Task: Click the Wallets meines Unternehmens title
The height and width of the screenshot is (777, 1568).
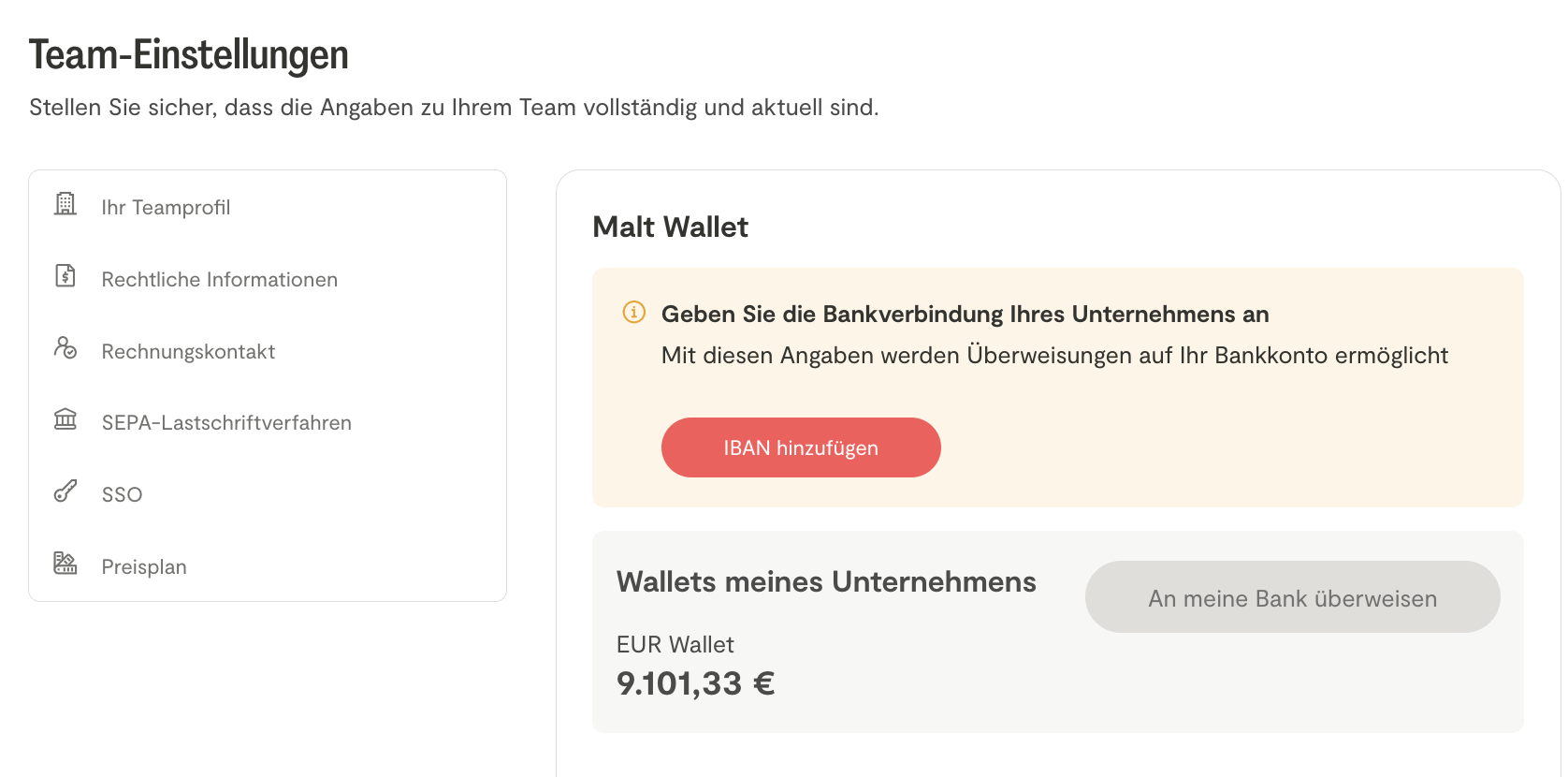Action: 826,582
